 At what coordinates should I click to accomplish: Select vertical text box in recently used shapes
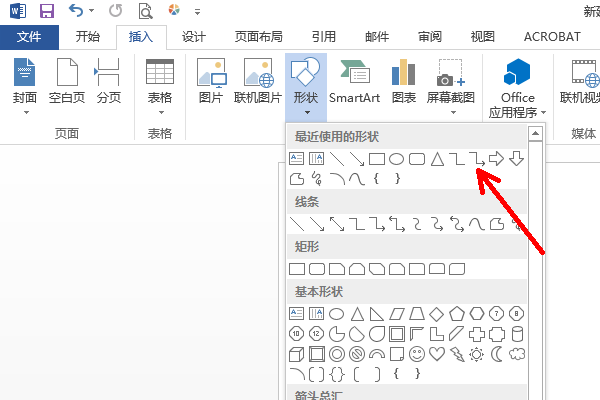(316, 158)
